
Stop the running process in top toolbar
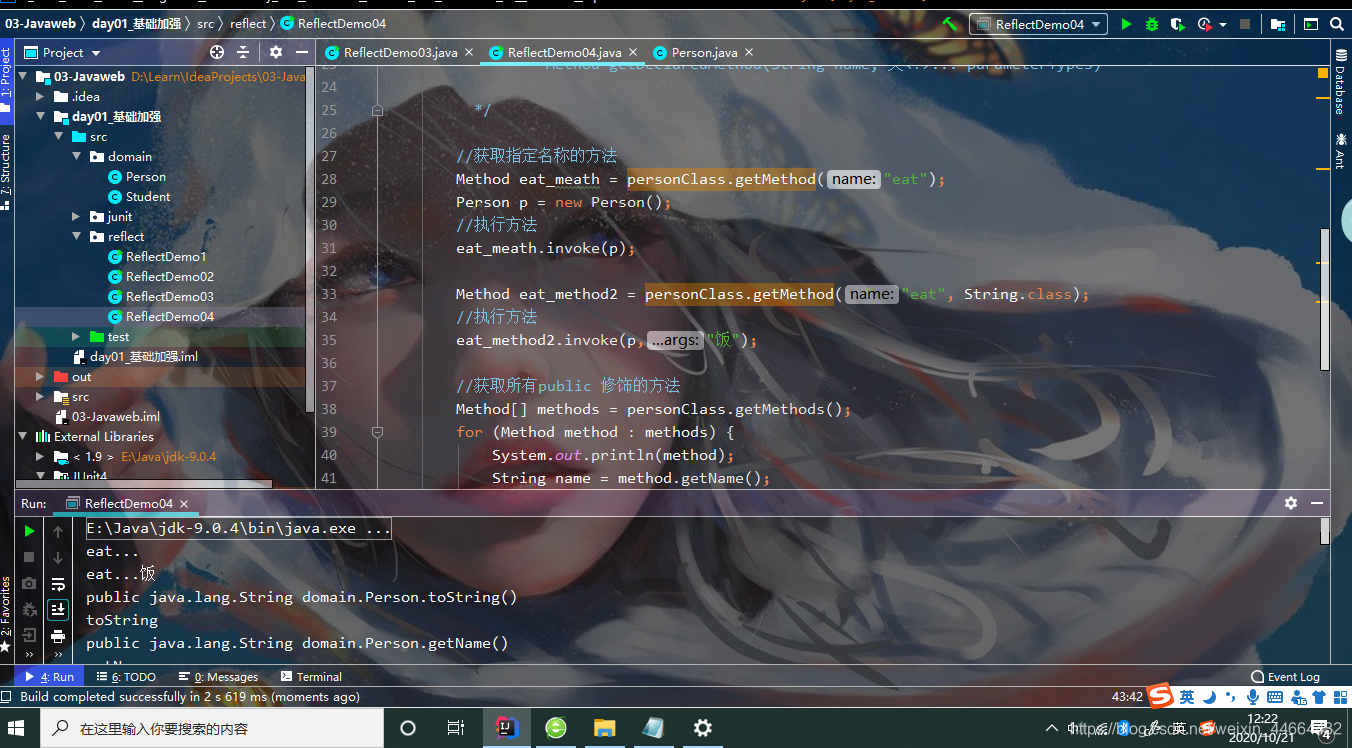coord(1245,24)
